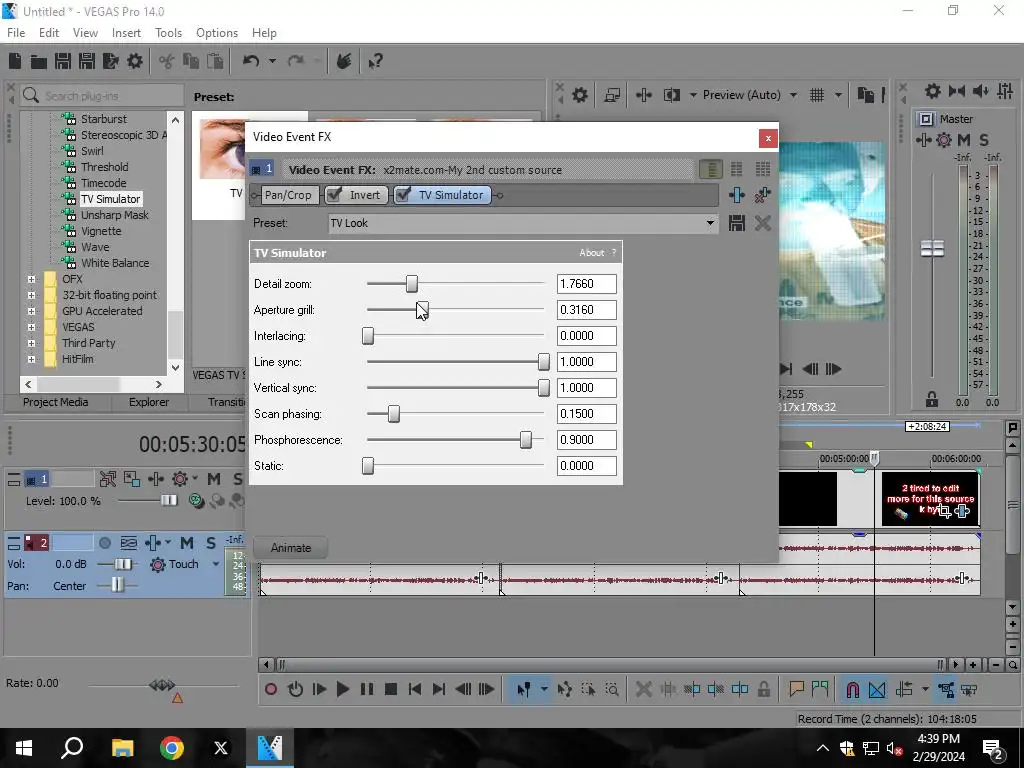The height and width of the screenshot is (768, 1024).
Task: Open the File menu
Action: coord(16,33)
